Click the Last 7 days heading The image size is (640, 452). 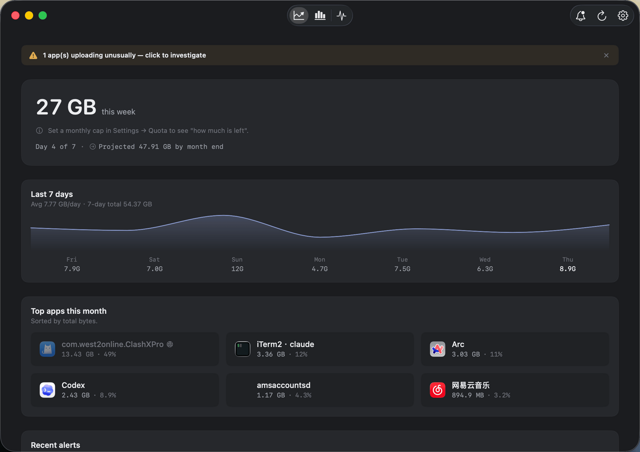[52, 194]
